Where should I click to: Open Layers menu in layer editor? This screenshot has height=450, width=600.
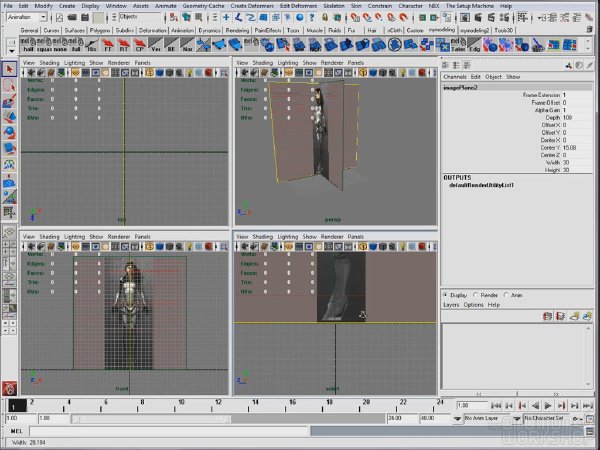(451, 305)
